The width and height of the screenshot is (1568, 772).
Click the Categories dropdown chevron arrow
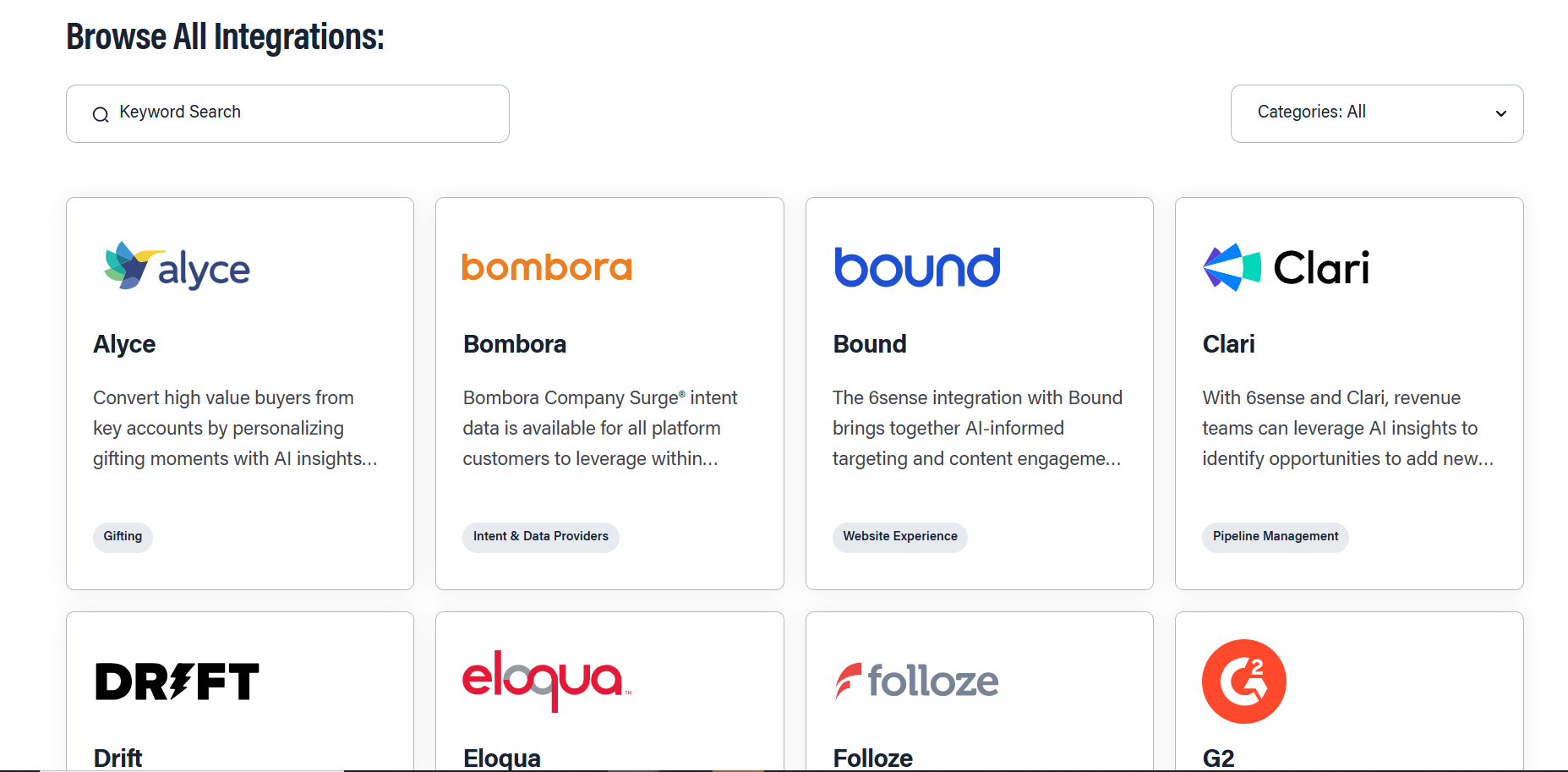click(x=1500, y=114)
